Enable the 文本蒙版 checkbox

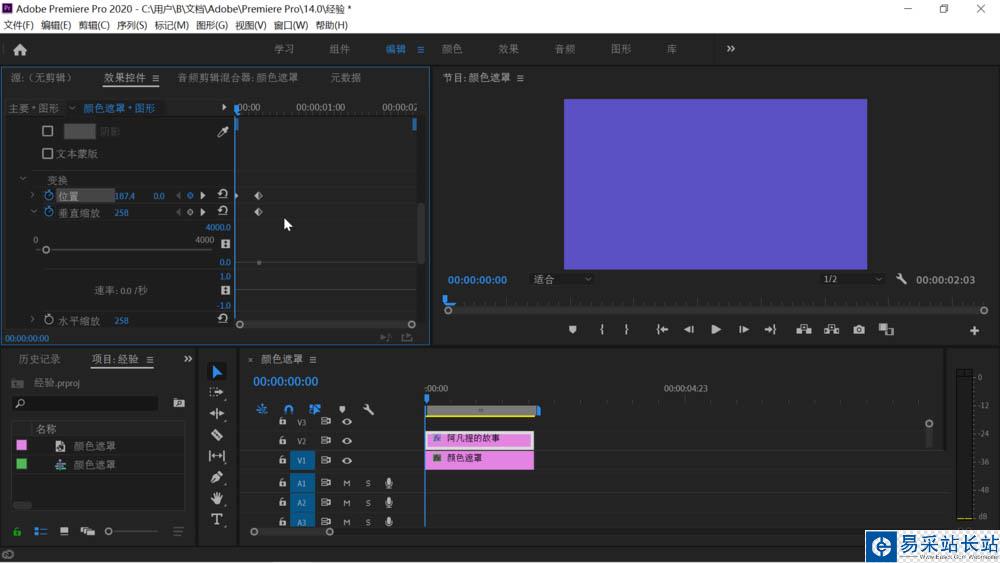click(47, 154)
